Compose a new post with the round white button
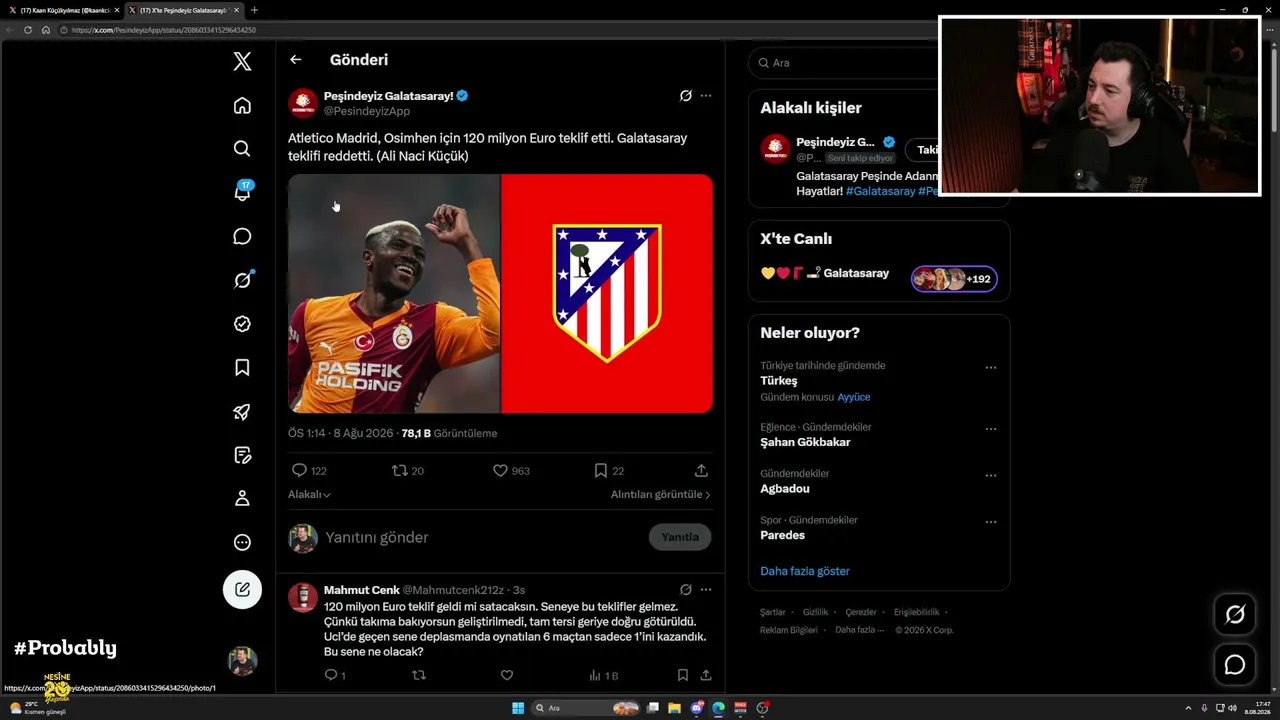This screenshot has height=720, width=1280. (242, 589)
